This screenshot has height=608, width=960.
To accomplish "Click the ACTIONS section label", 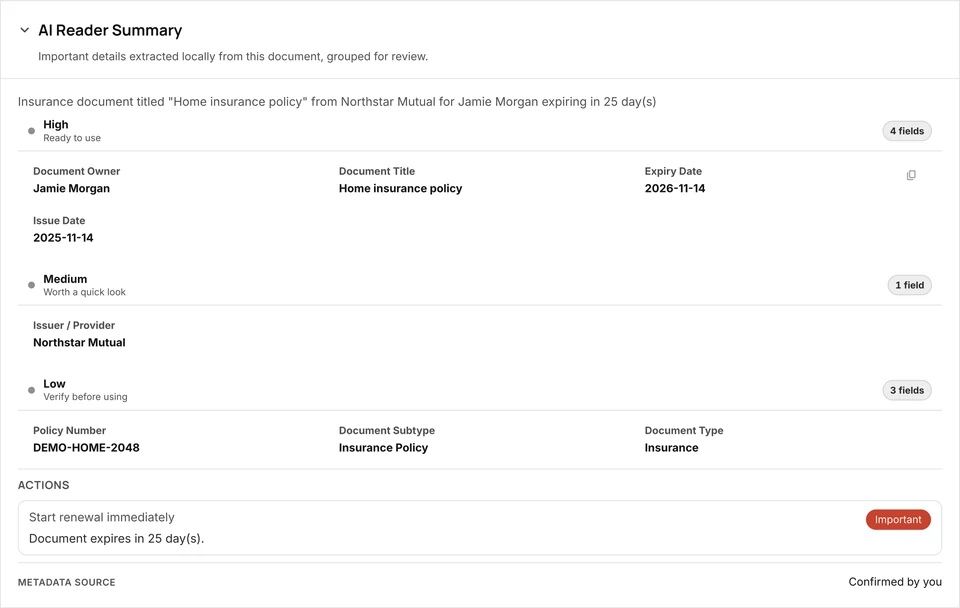I will (43, 486).
